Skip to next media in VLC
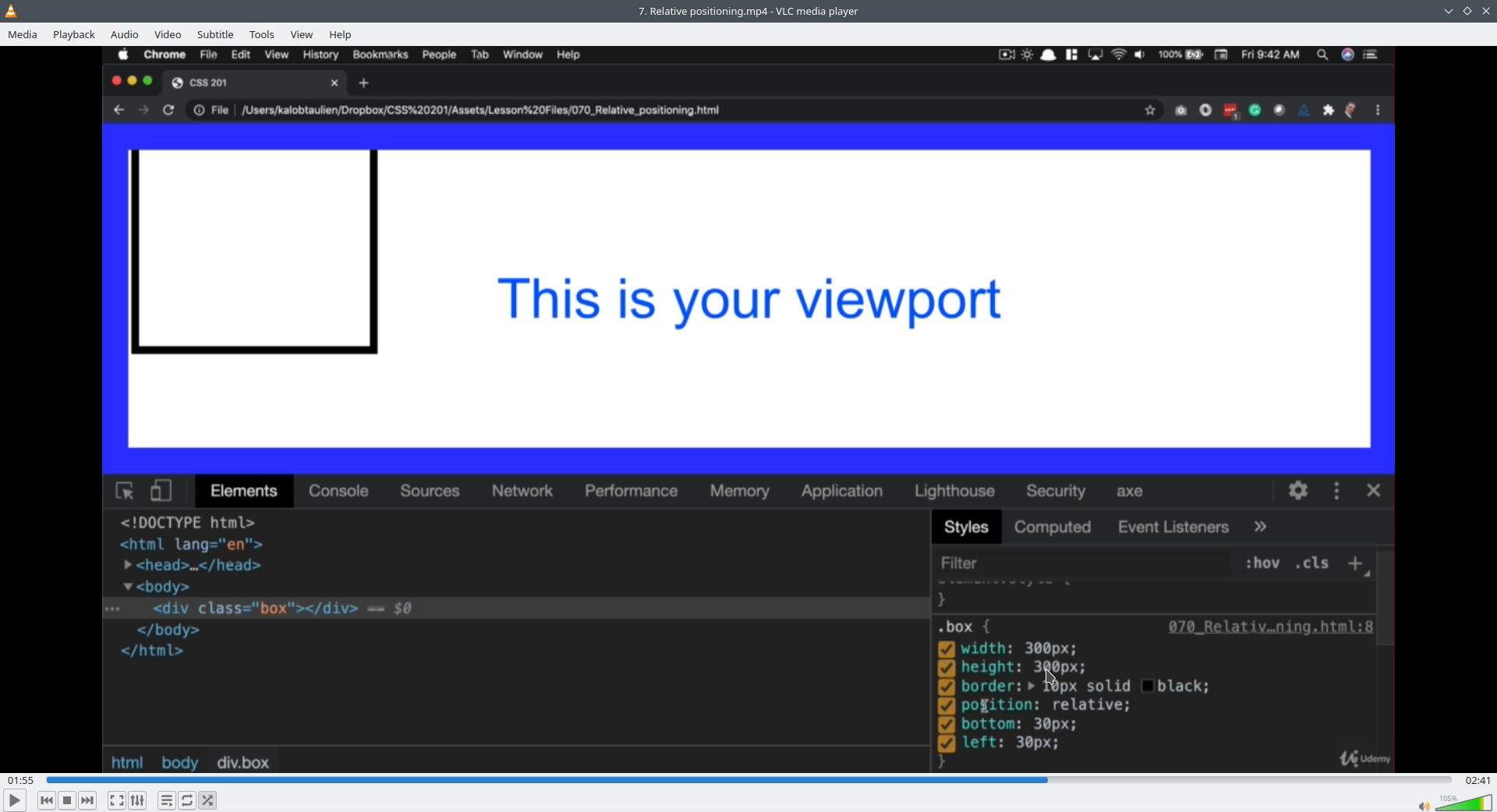Image resolution: width=1497 pixels, height=812 pixels. [x=88, y=800]
